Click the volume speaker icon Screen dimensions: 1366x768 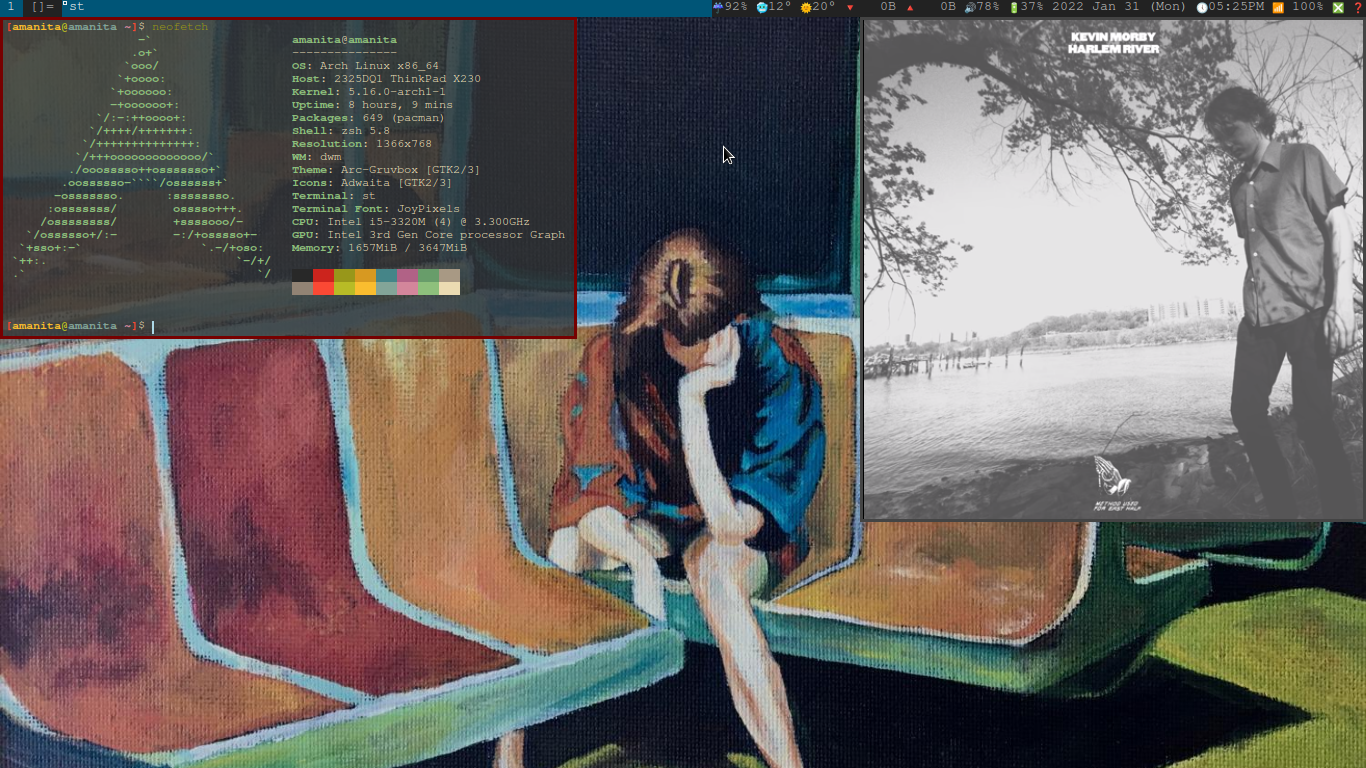[969, 7]
